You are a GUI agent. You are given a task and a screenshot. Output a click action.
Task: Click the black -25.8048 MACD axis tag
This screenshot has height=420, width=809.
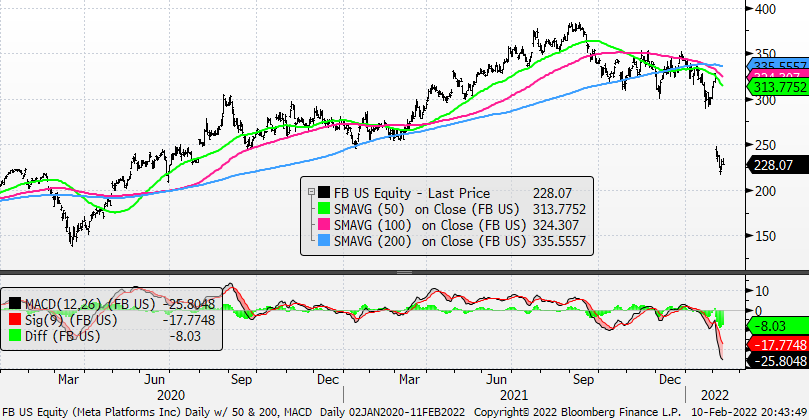tap(778, 361)
